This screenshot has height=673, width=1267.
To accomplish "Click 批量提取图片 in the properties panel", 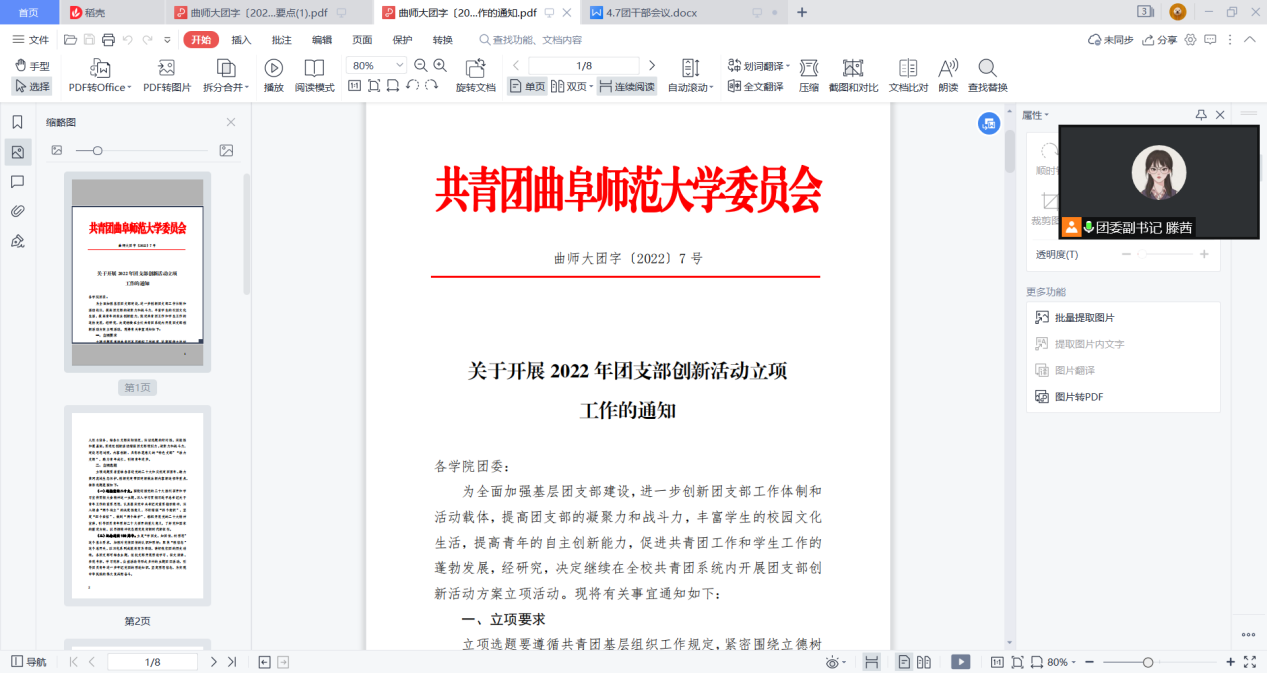I will click(1084, 318).
